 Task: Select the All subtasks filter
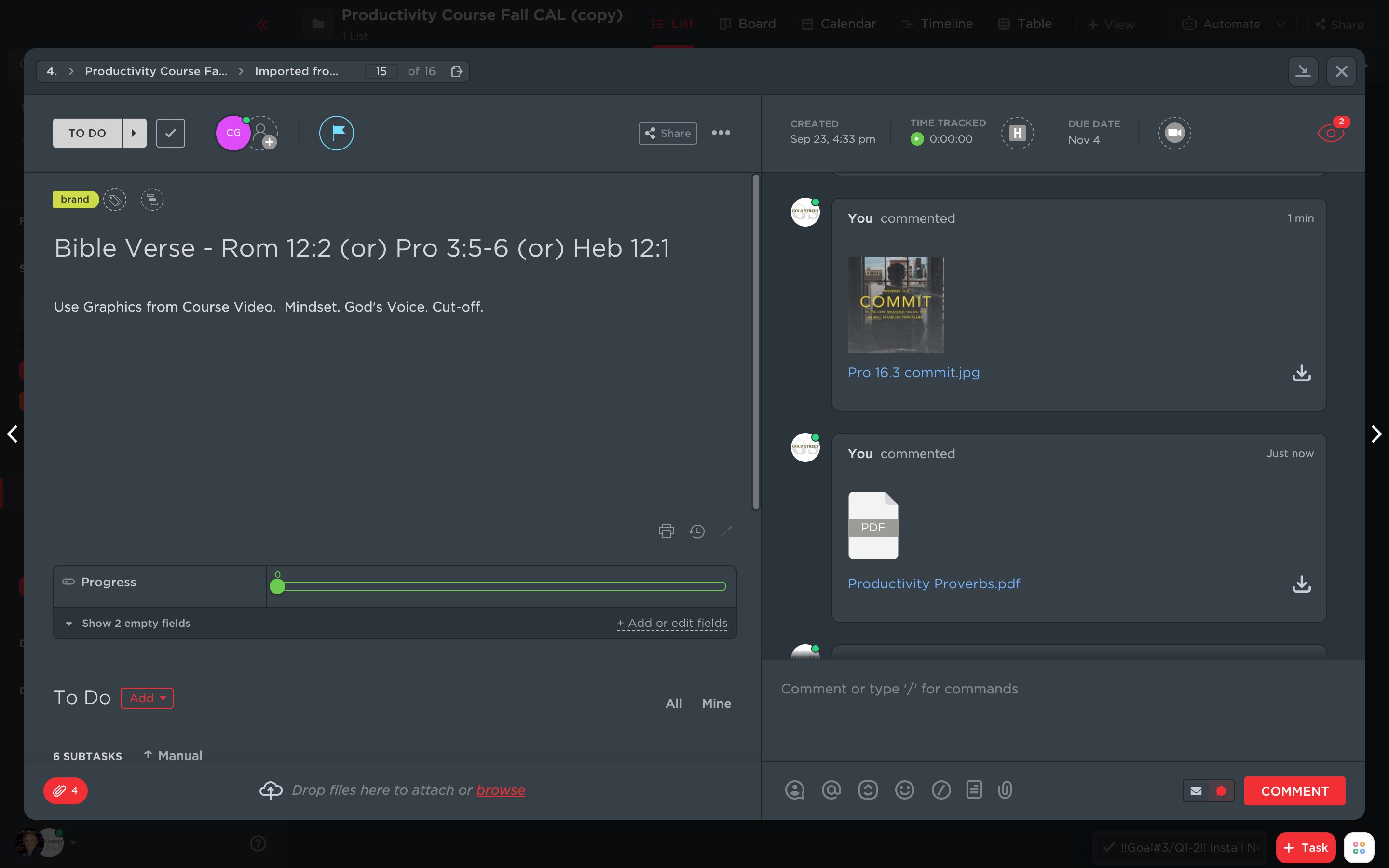[673, 703]
